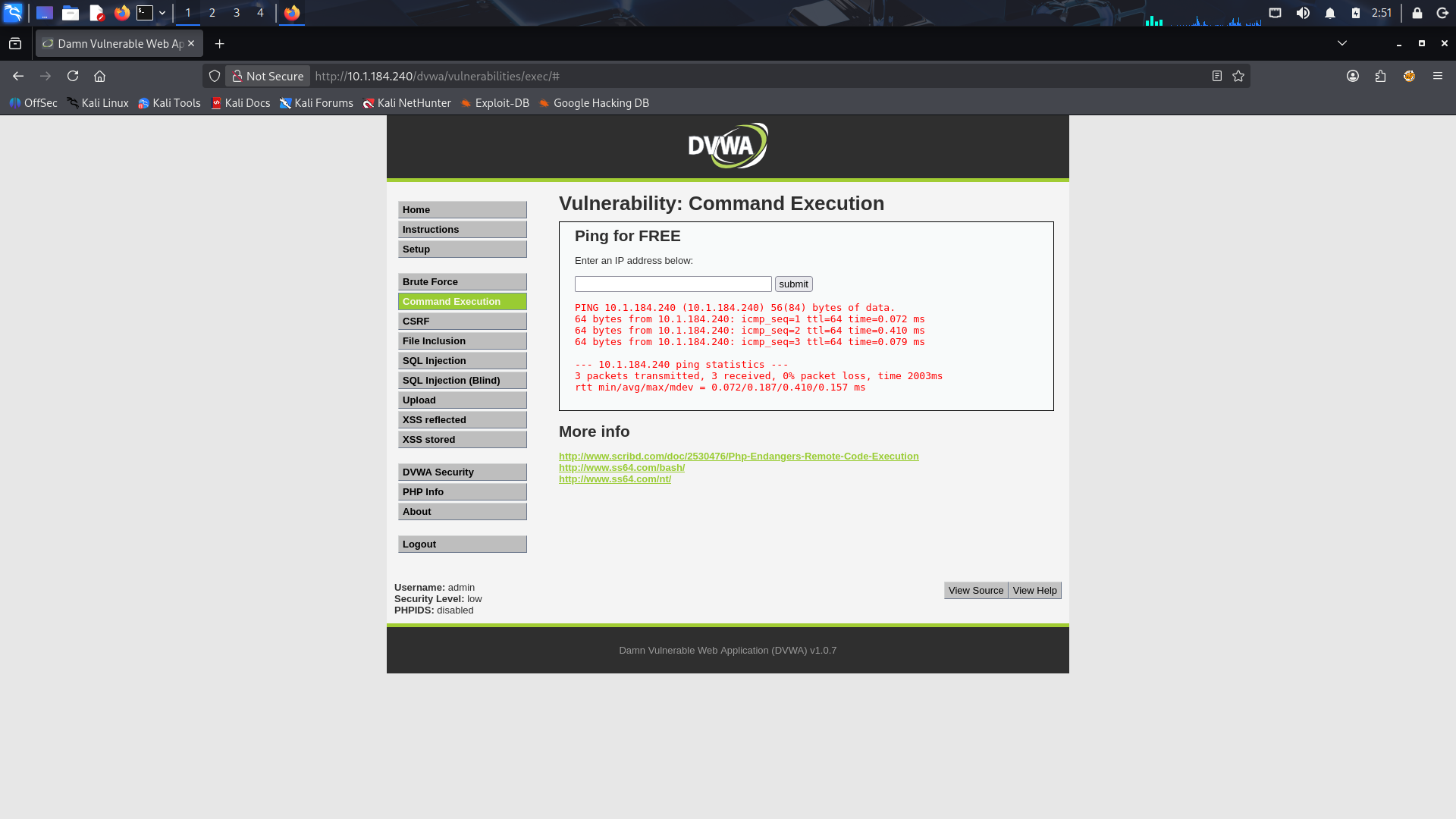Toggle reader view in the address bar

point(1217,76)
